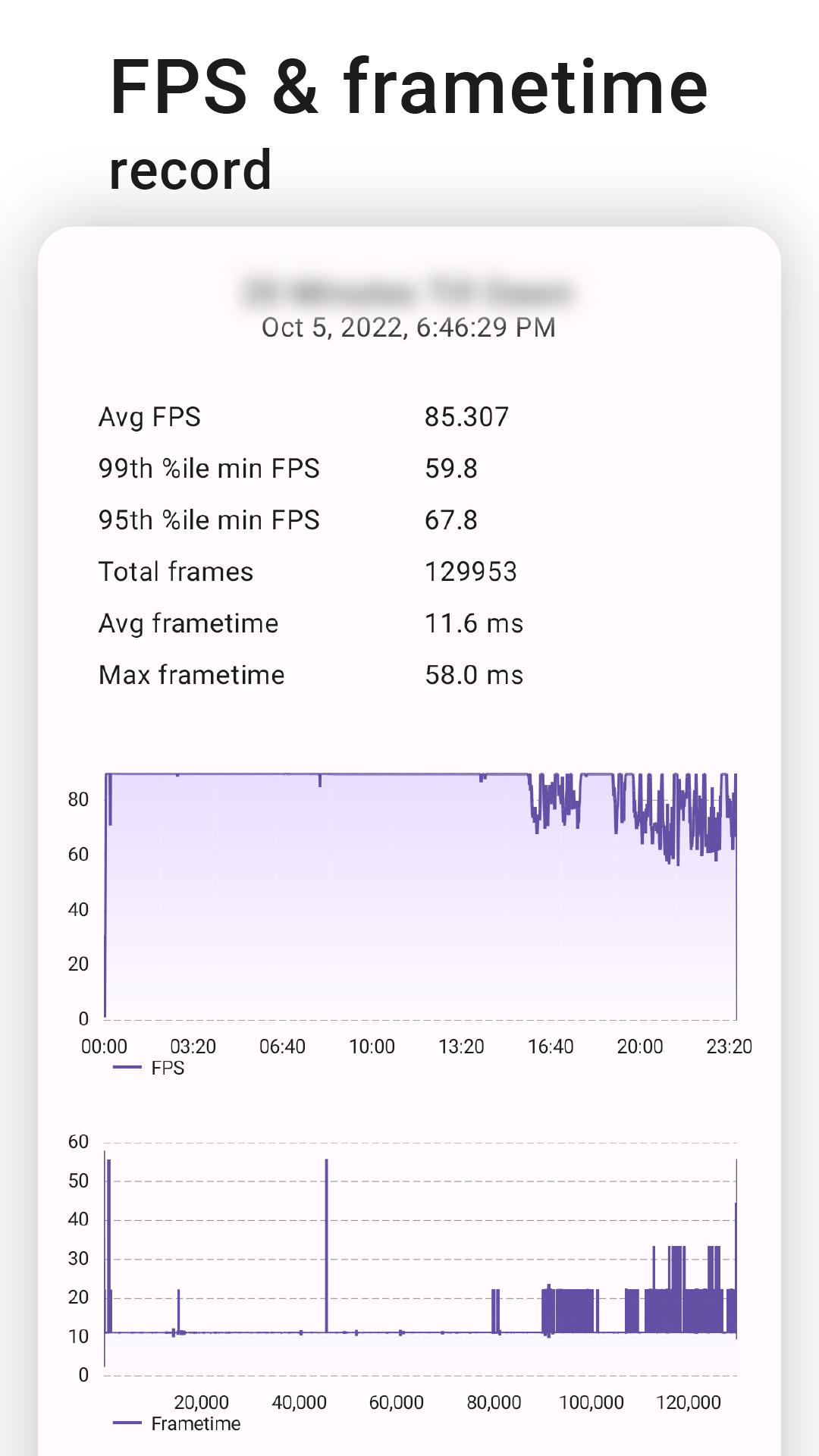This screenshot has width=819, height=1456.
Task: Click the Avg frametime 11.6 ms value
Action: [473, 623]
